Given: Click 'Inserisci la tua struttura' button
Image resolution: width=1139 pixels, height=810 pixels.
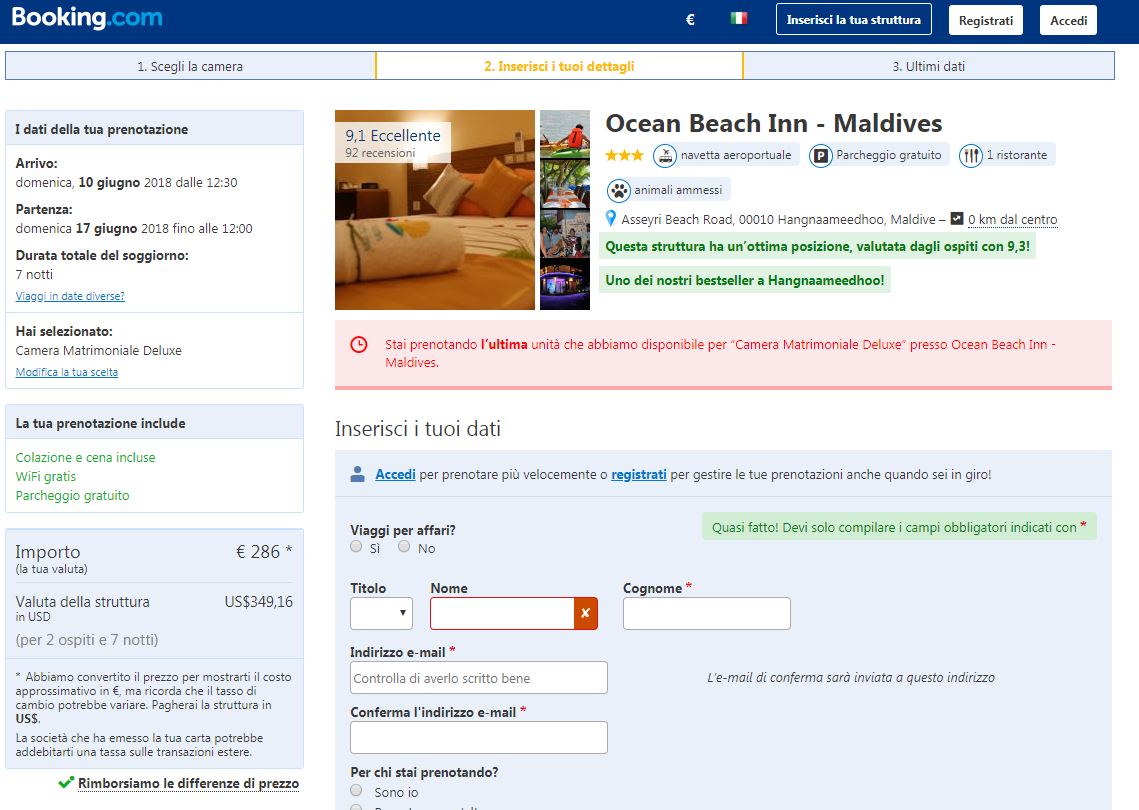Looking at the screenshot, I should (x=854, y=20).
